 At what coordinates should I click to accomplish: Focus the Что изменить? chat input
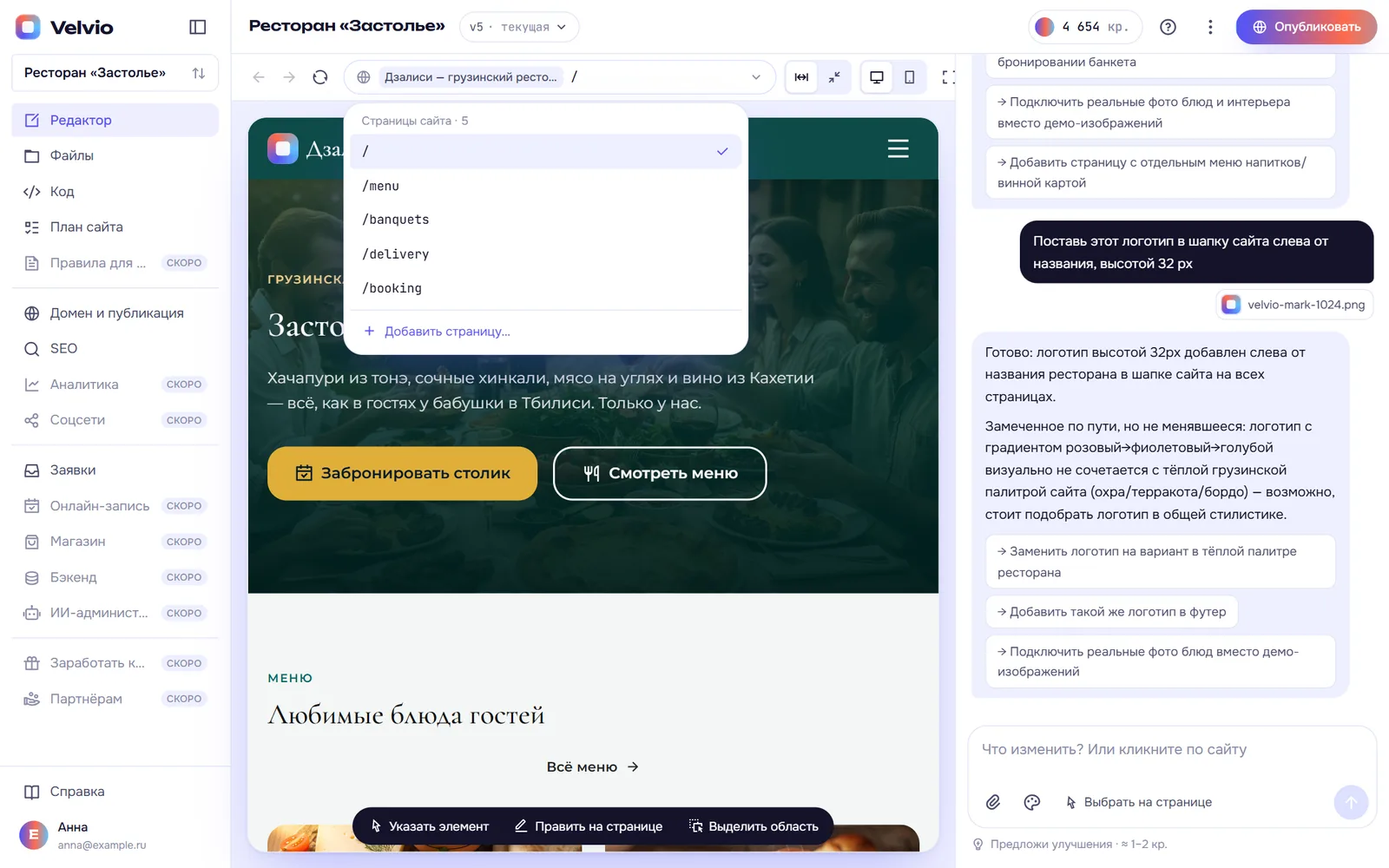coord(1172,750)
